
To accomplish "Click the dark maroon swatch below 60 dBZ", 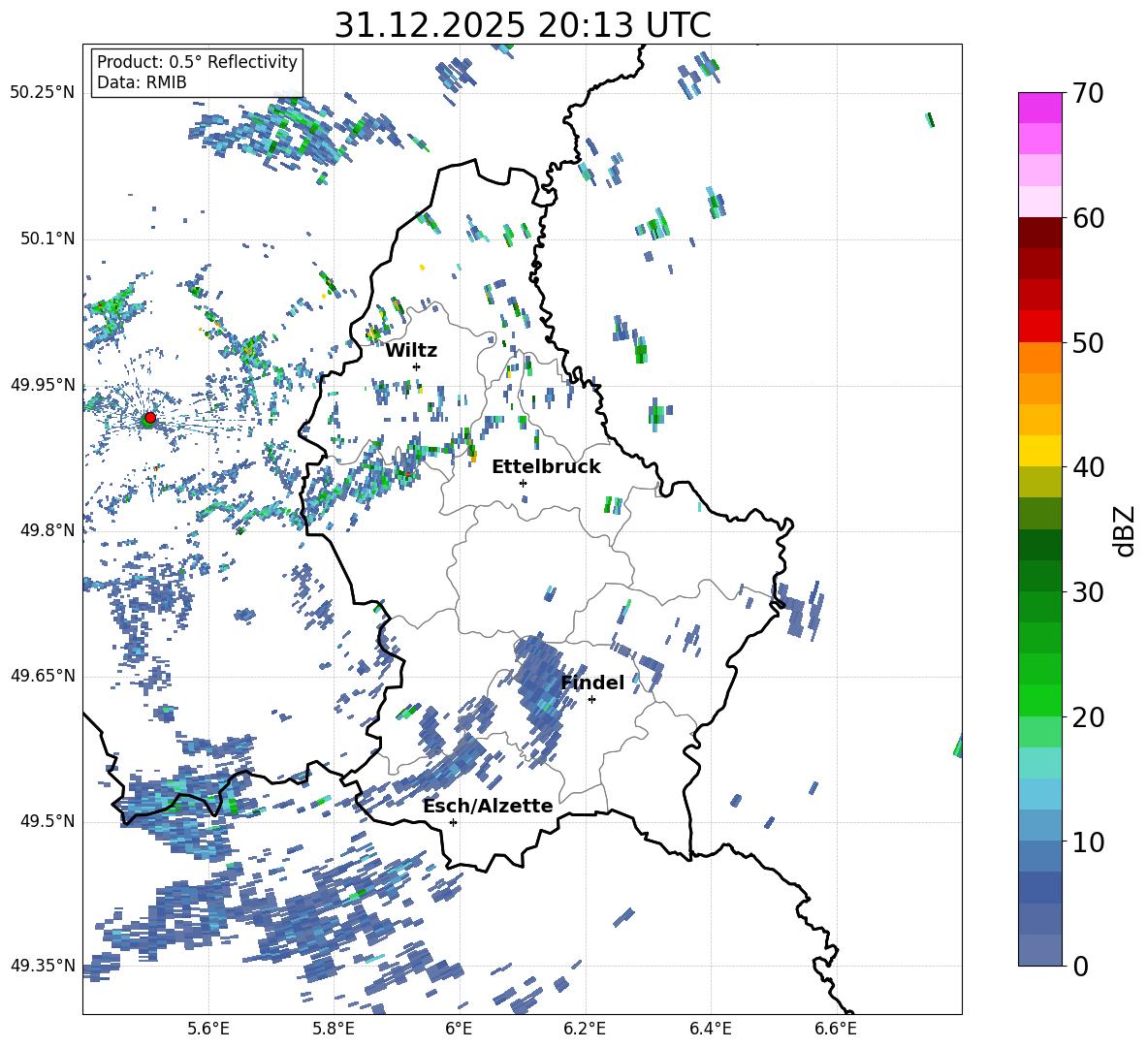I will click(1040, 233).
